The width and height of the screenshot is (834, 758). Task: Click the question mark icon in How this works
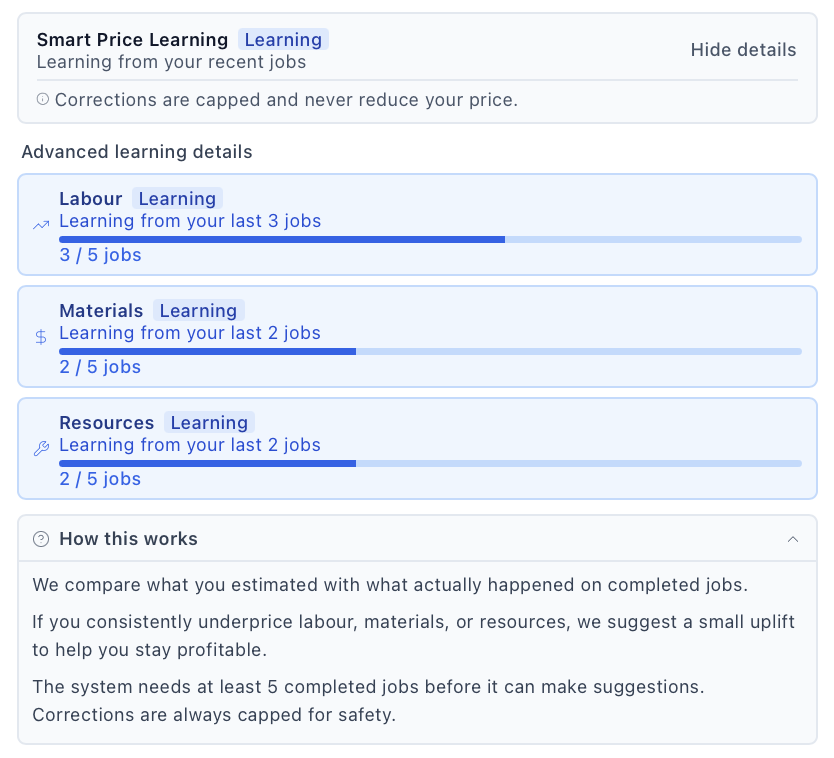click(x=41, y=538)
